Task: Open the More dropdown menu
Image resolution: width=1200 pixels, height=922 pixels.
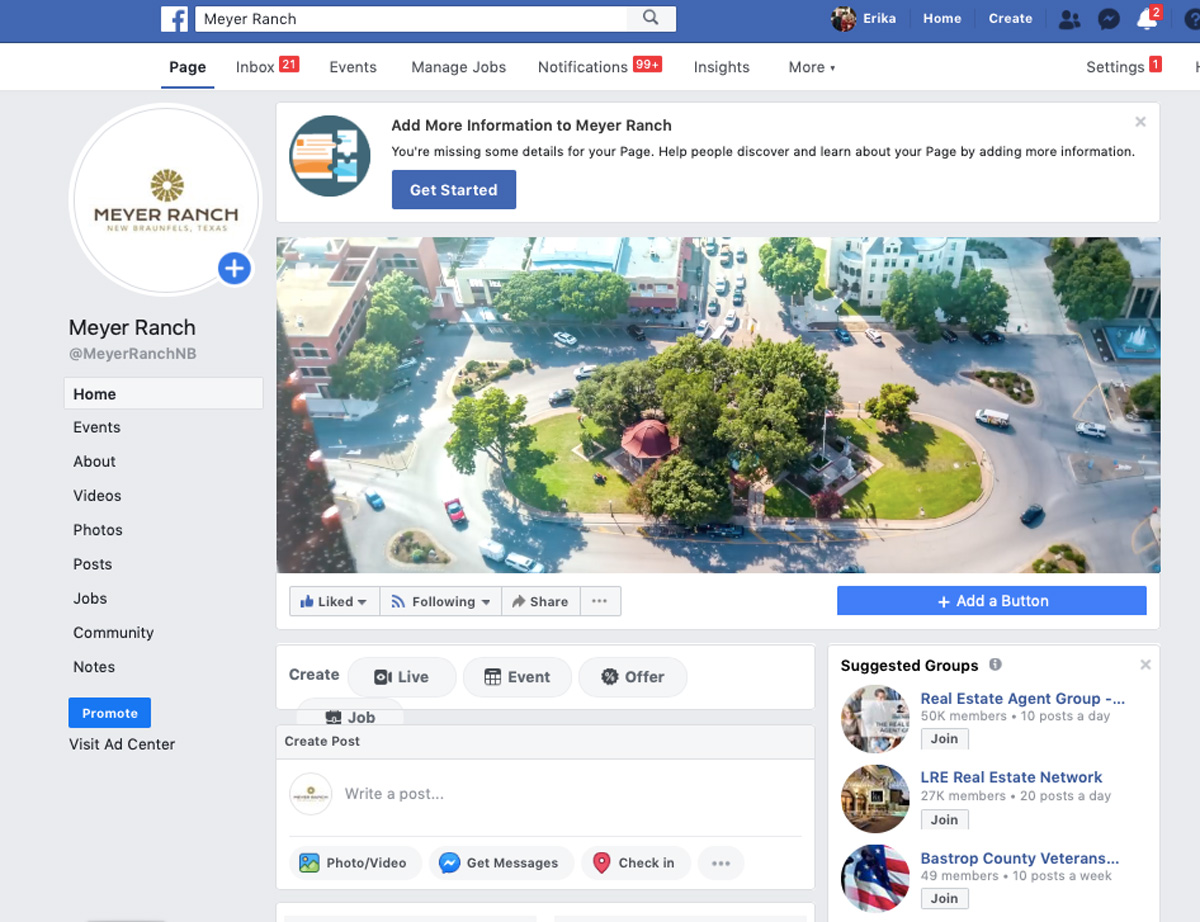Action: coord(811,67)
